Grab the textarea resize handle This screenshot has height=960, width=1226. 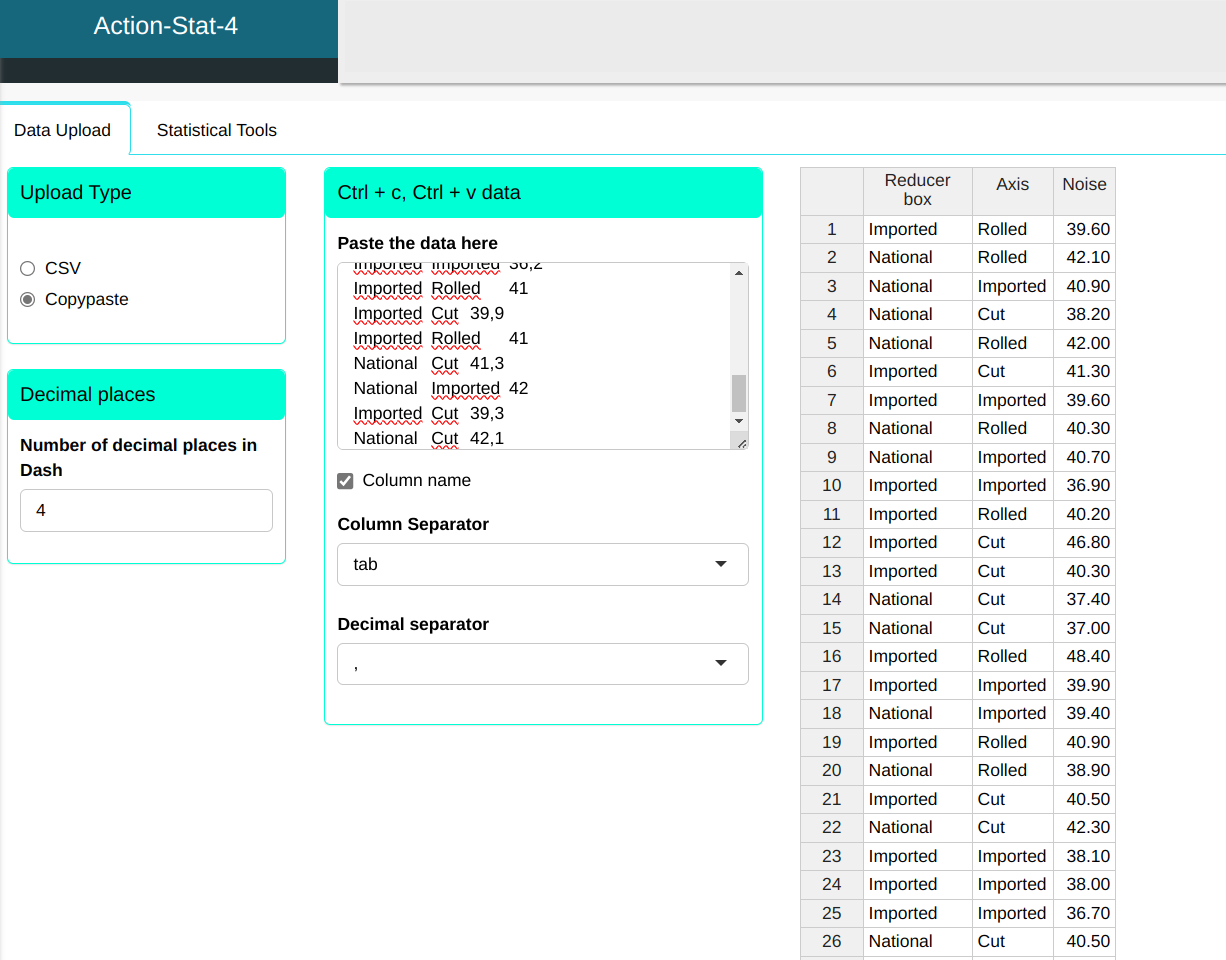point(740,442)
